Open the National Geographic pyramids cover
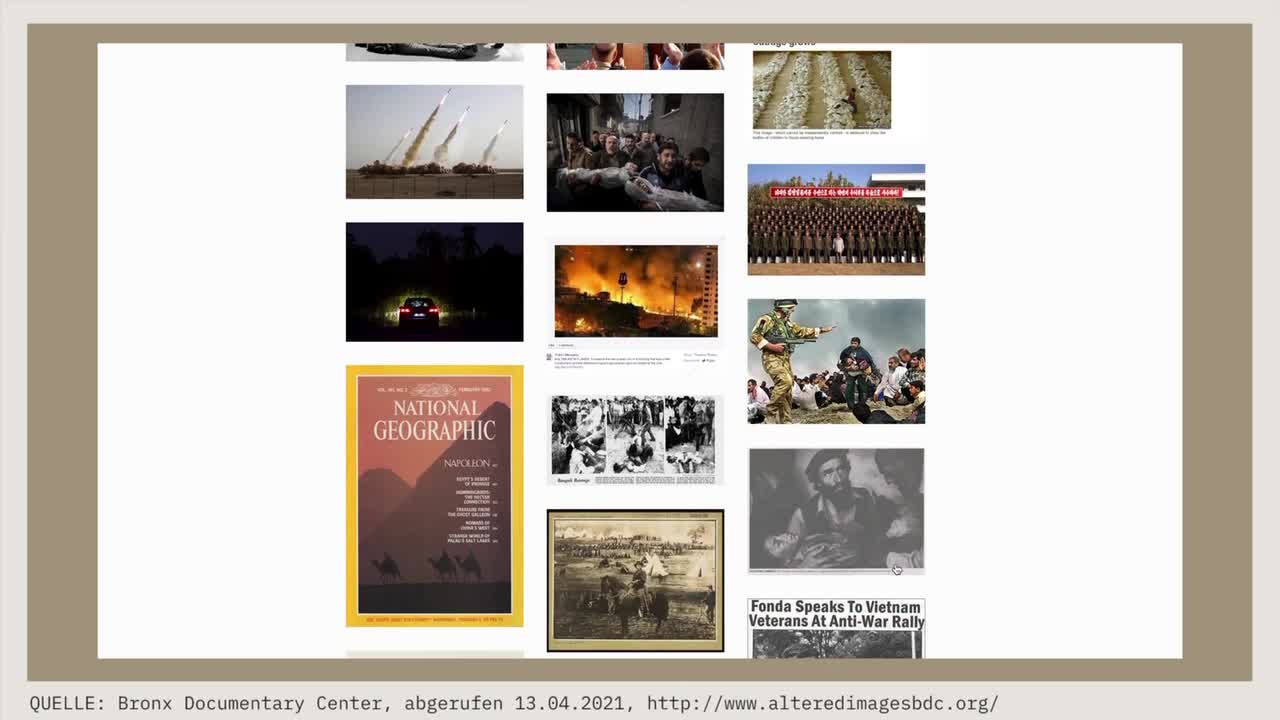1280x720 pixels. pos(434,496)
